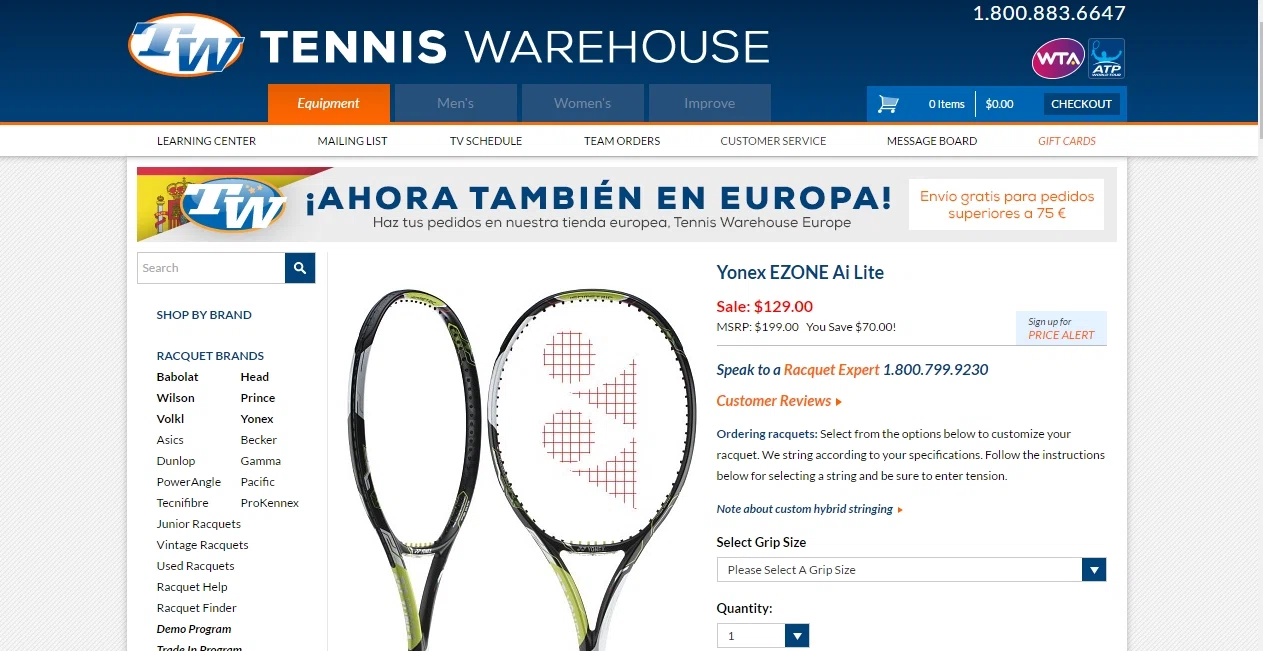
Task: Click the ATP World Tour logo
Action: pos(1106,59)
